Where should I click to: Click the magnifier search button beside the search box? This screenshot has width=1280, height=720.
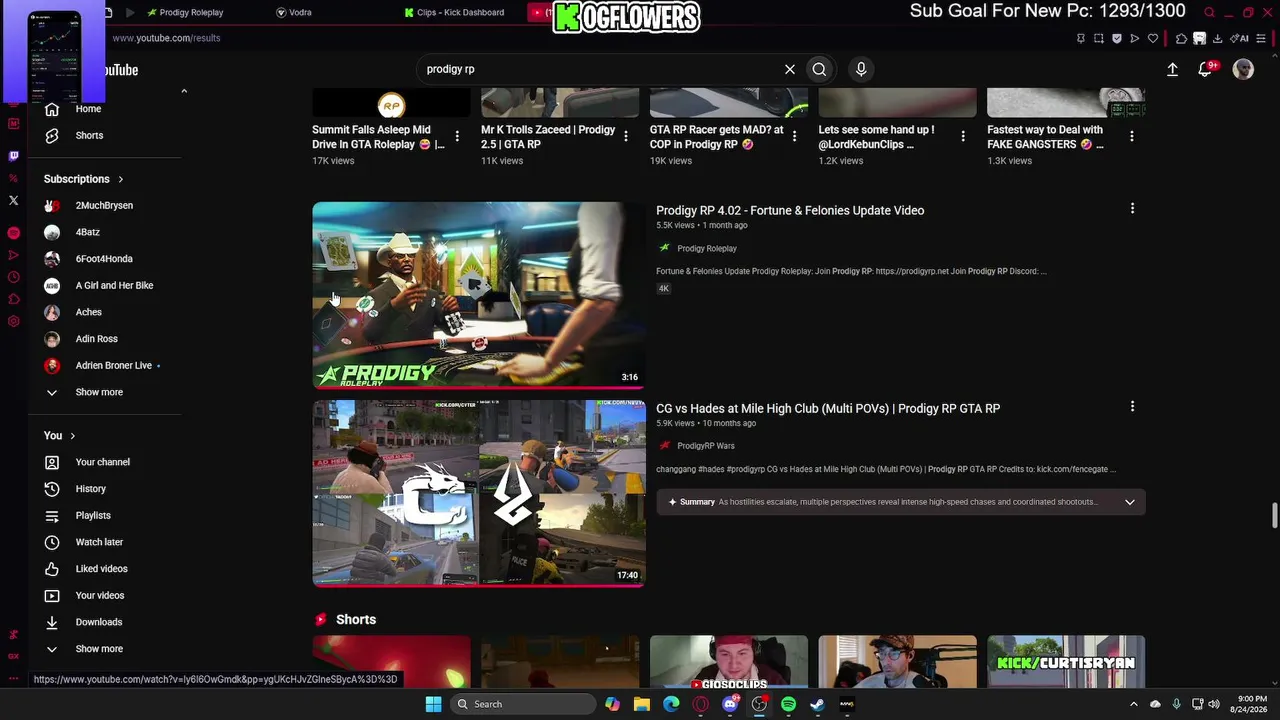point(819,69)
